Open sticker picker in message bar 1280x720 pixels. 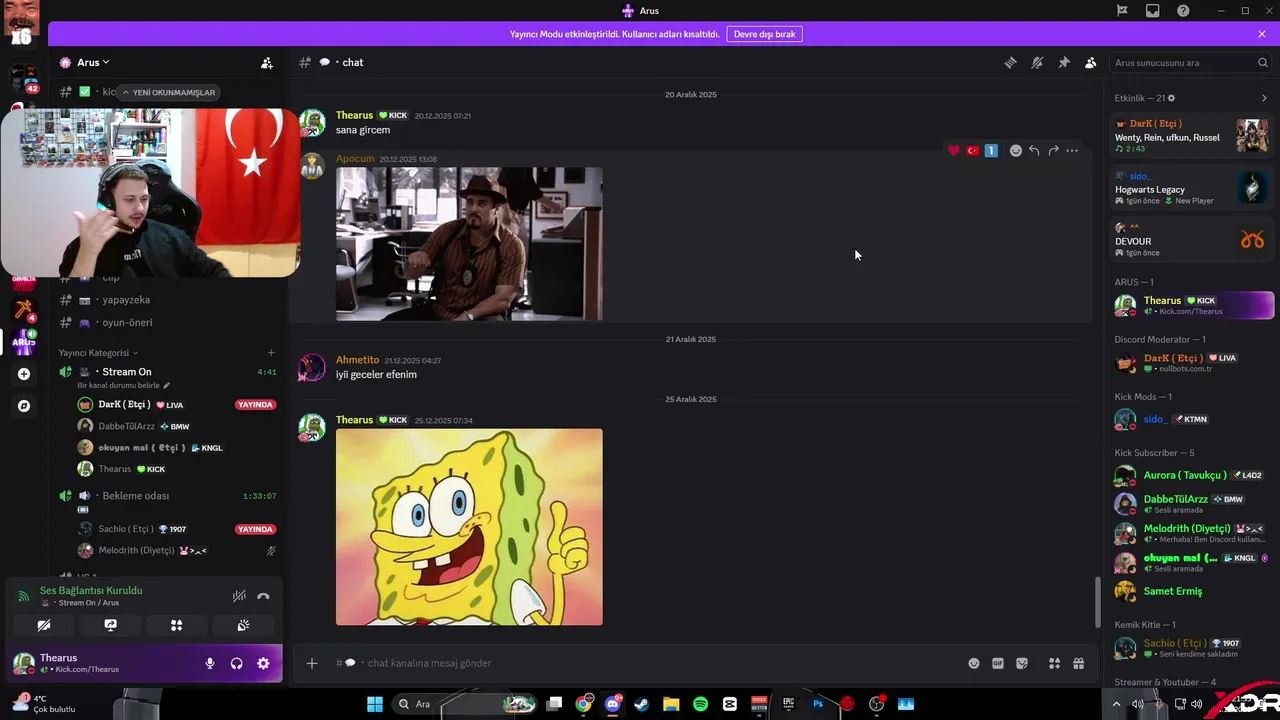[1022, 663]
